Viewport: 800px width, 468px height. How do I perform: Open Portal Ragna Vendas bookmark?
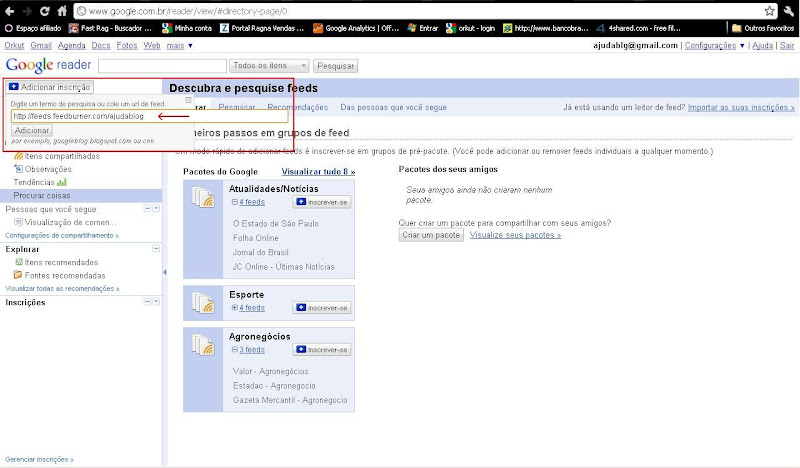coord(262,28)
